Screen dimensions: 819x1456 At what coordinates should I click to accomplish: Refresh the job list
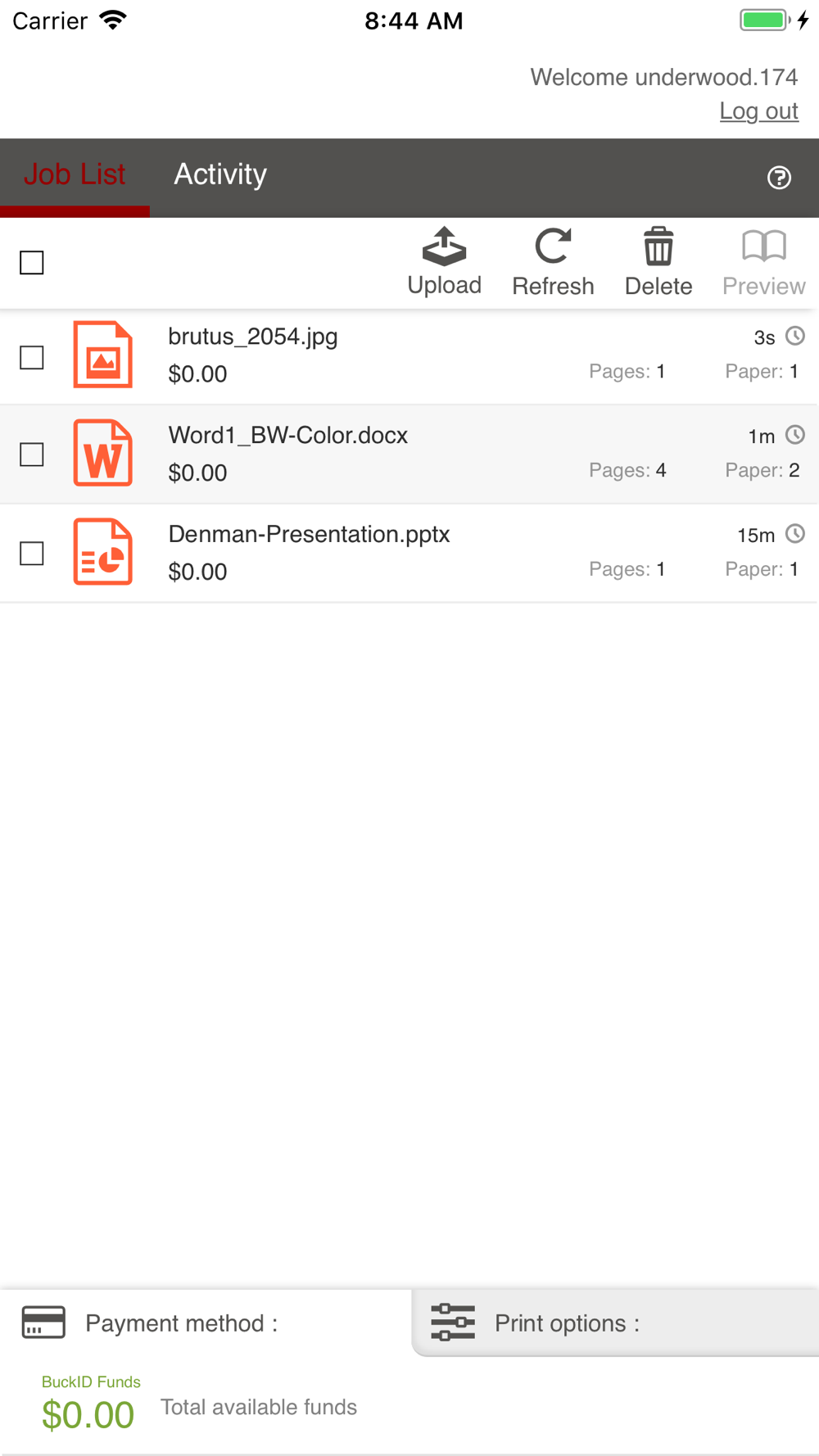point(553,247)
